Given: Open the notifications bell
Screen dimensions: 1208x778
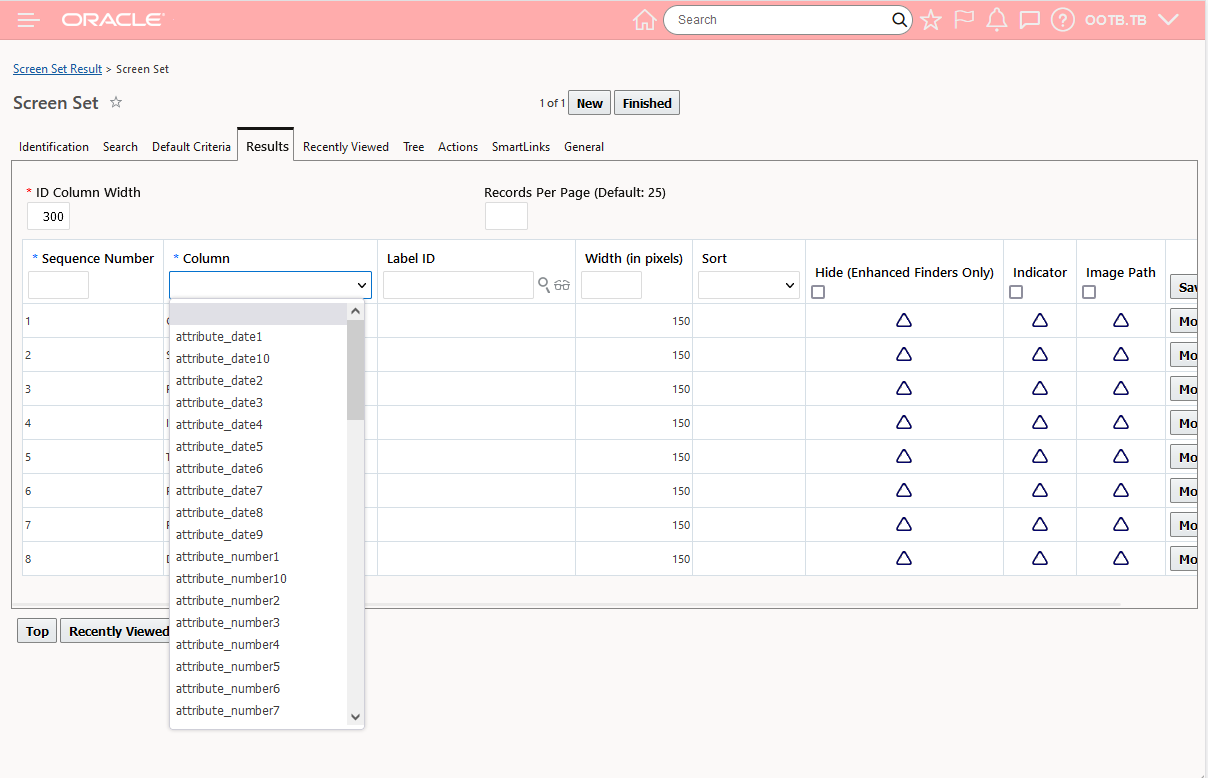Looking at the screenshot, I should pos(996,20).
